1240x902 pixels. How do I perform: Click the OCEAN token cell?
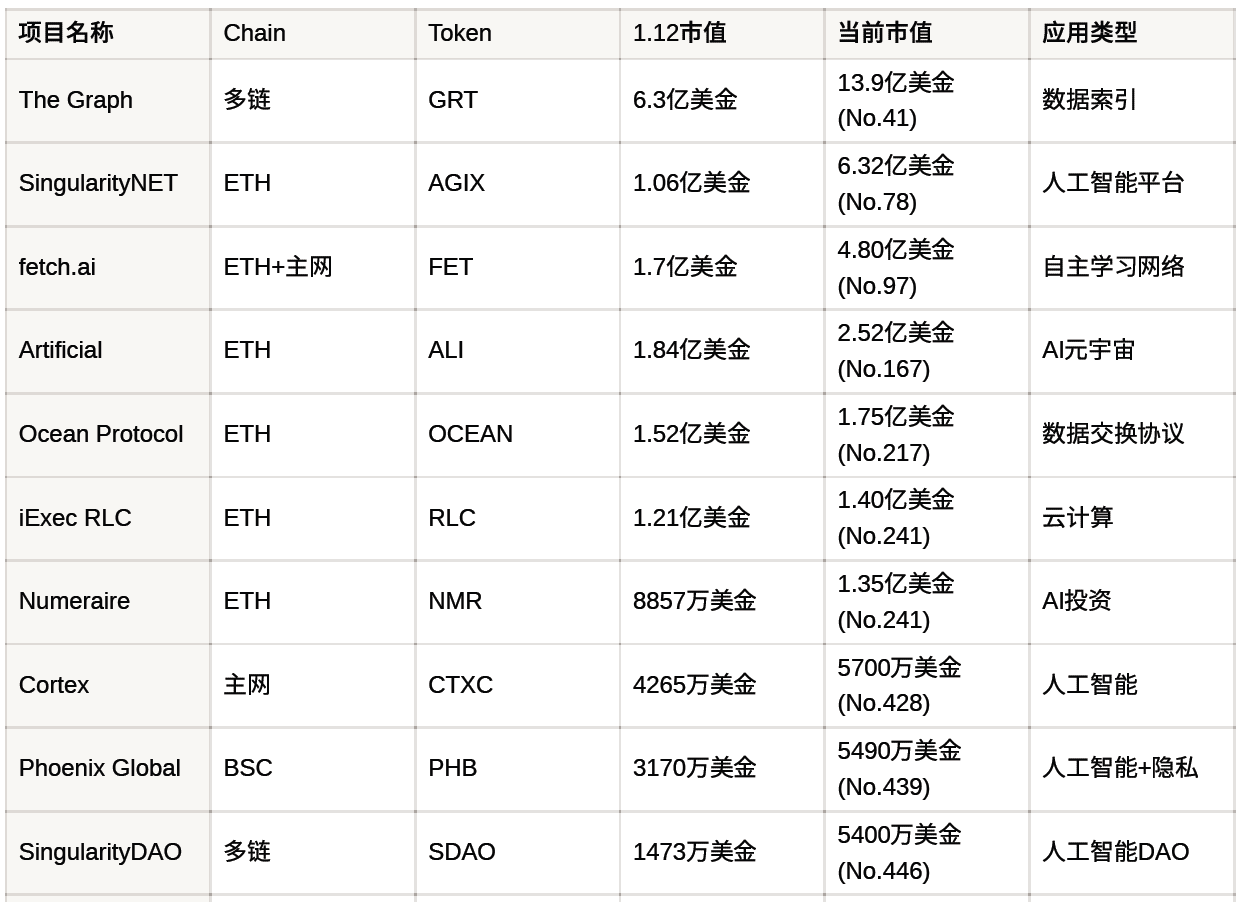[x=470, y=434]
